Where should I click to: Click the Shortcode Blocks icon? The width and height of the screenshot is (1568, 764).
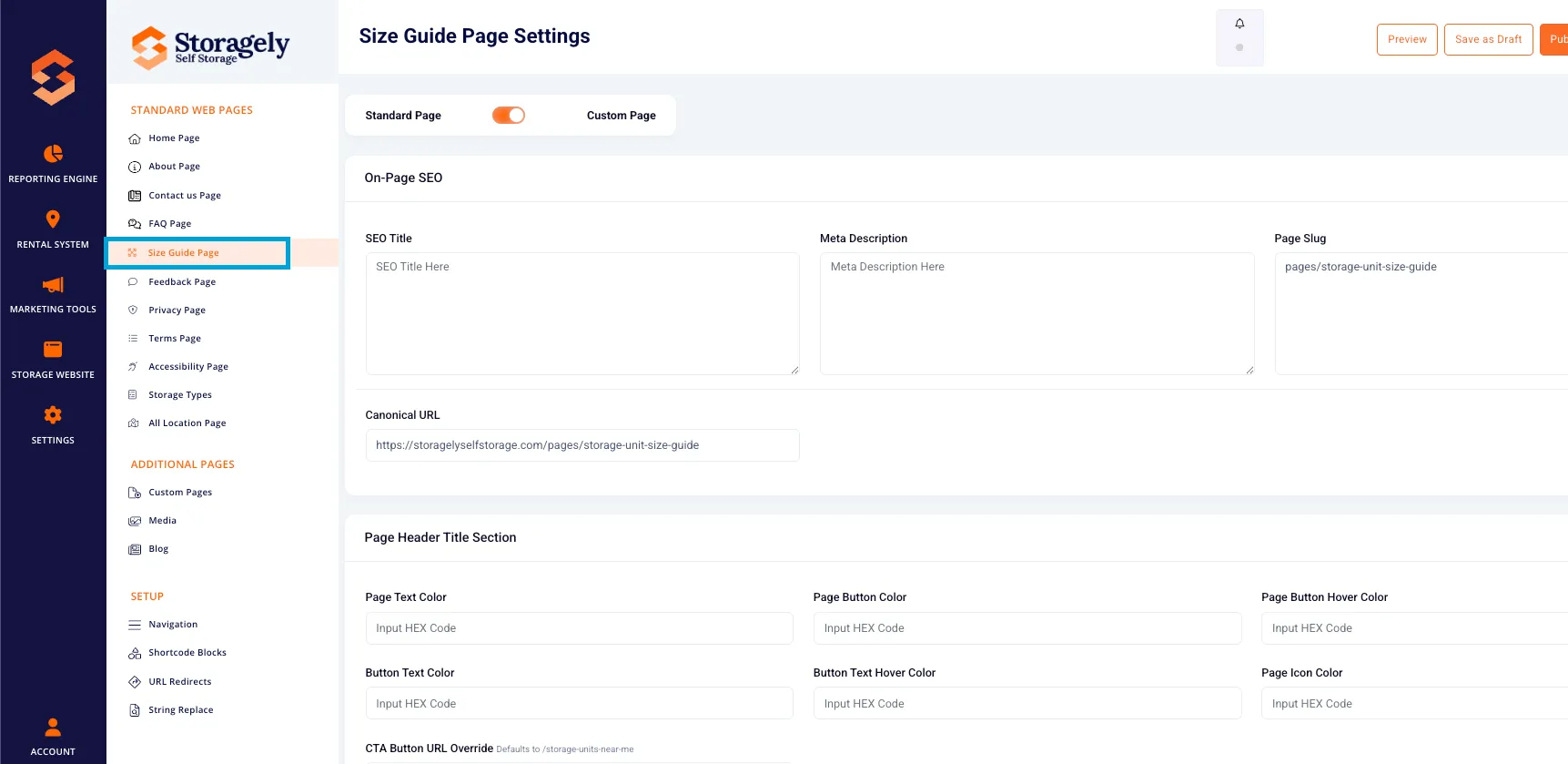click(134, 653)
